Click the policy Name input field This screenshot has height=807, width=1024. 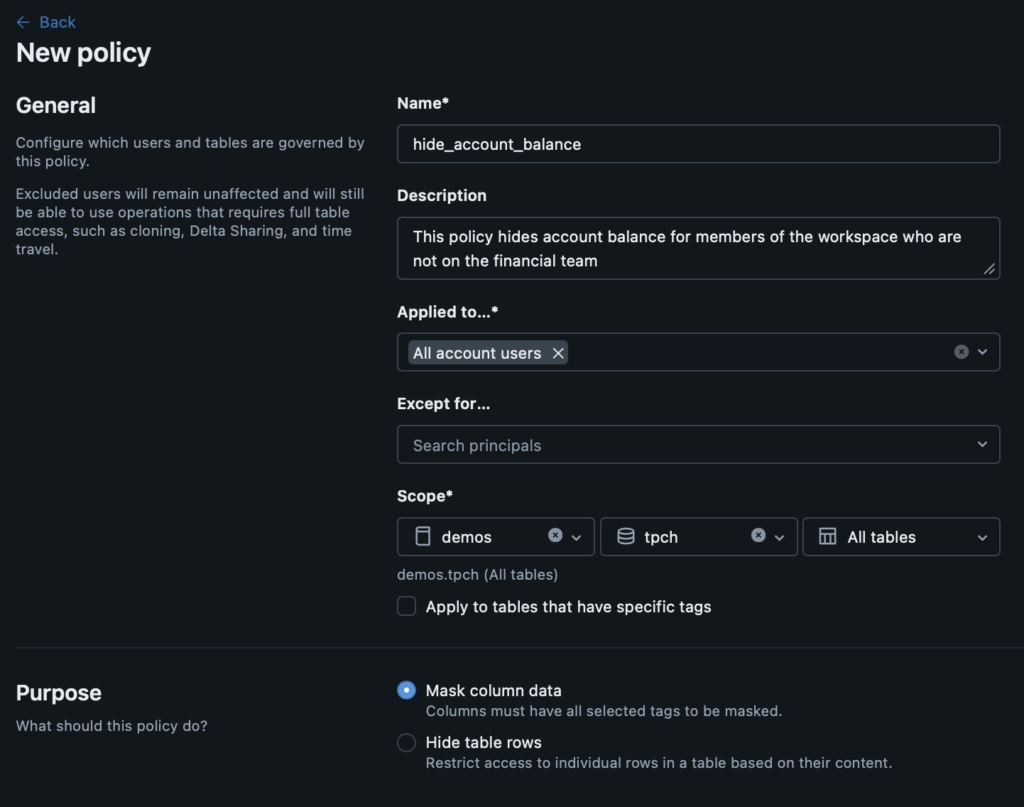coord(698,144)
